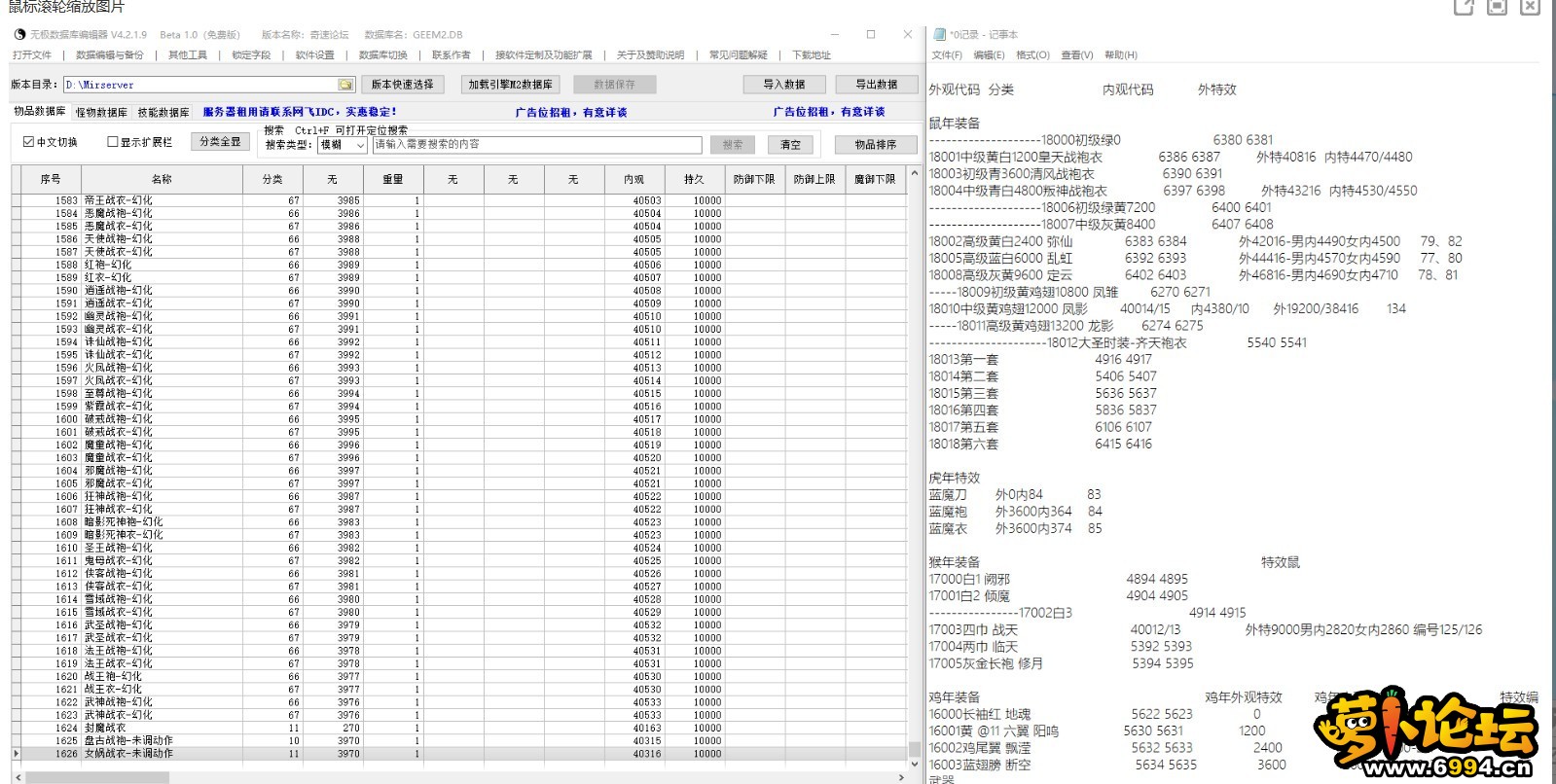Open Notepad 格式(O) menu
Viewport: 1556px width, 784px height.
click(x=1032, y=55)
